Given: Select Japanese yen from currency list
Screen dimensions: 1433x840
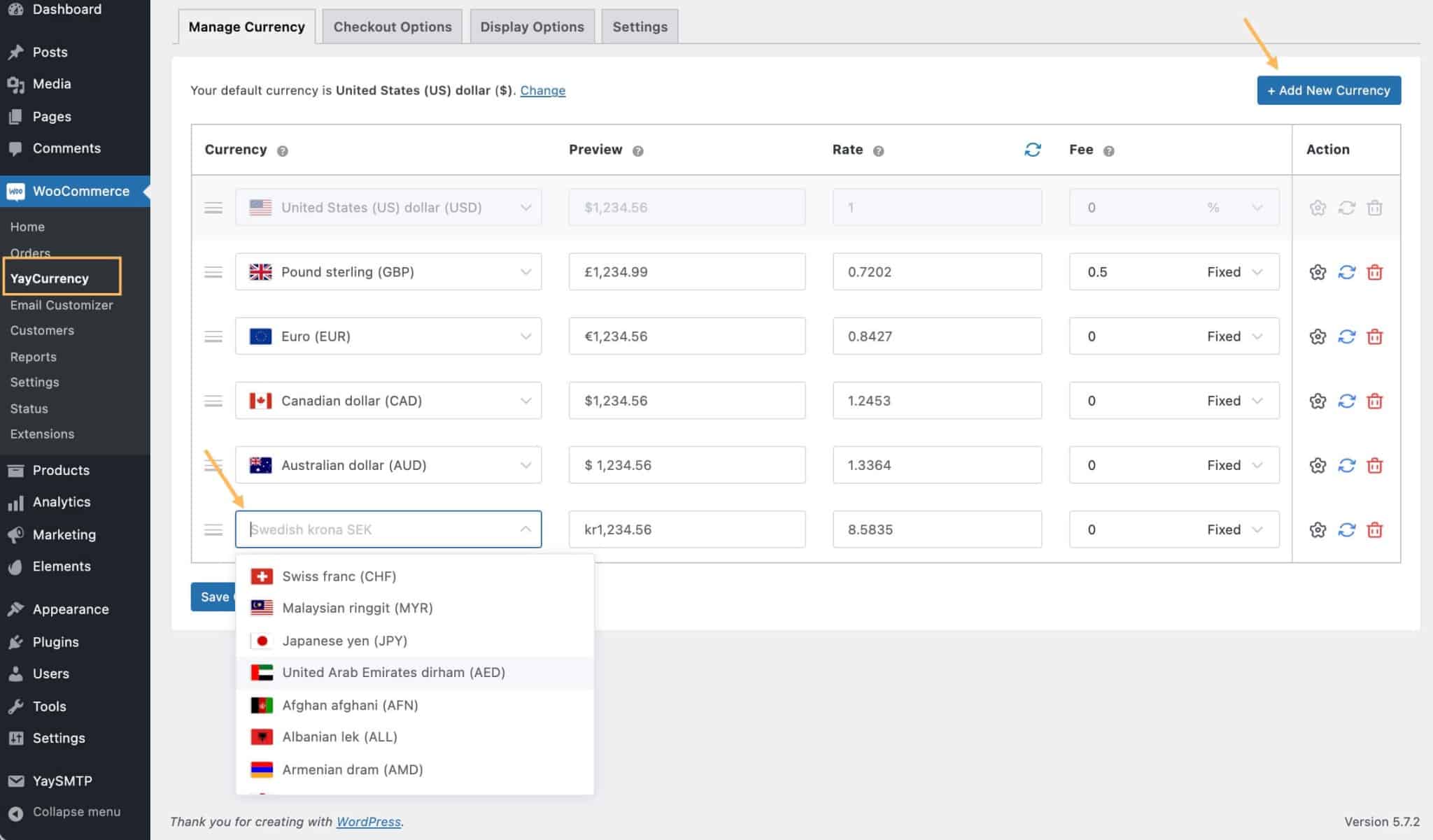Looking at the screenshot, I should click(344, 640).
